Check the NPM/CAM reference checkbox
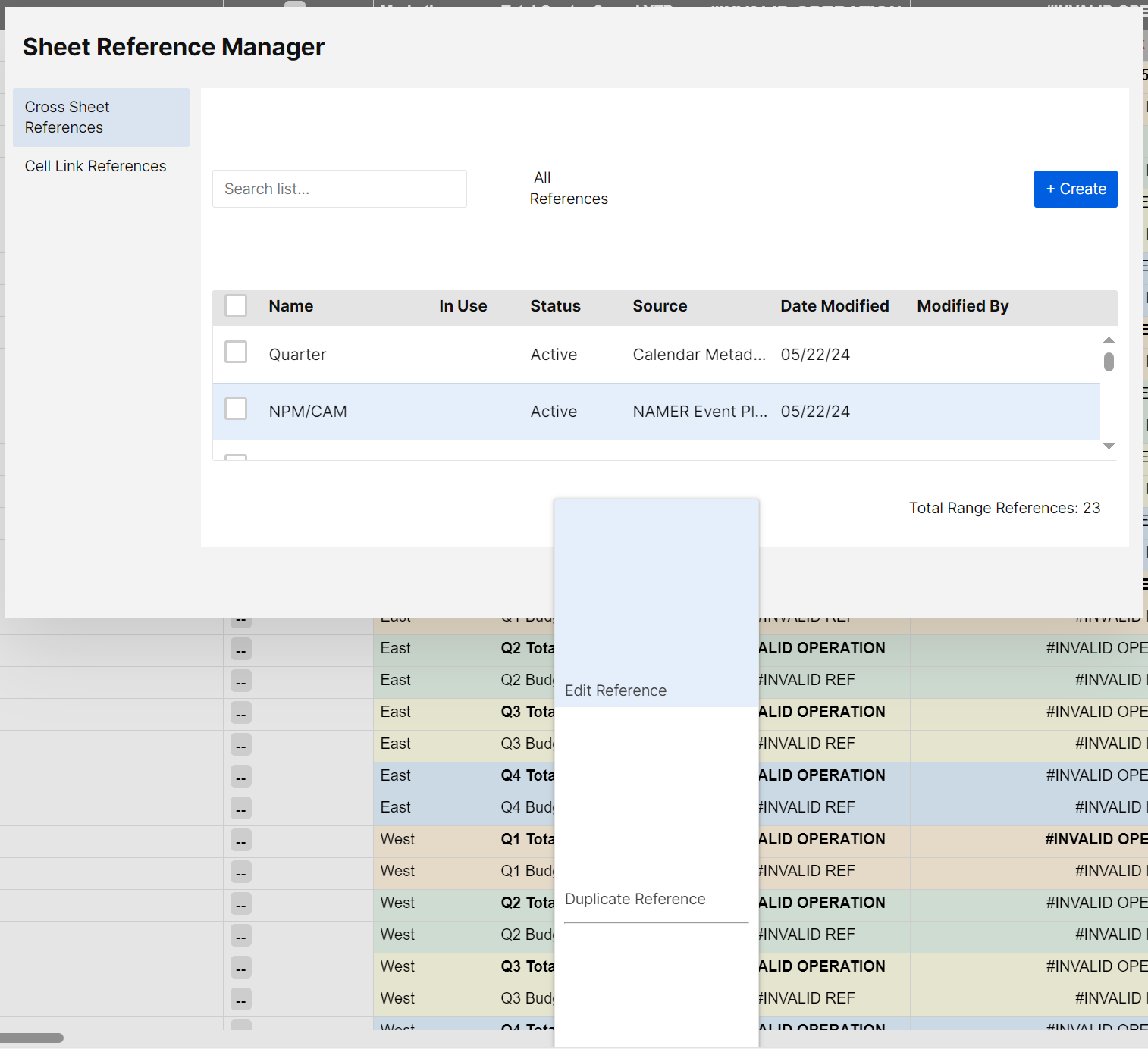This screenshot has height=1049, width=1148. pyautogui.click(x=236, y=409)
